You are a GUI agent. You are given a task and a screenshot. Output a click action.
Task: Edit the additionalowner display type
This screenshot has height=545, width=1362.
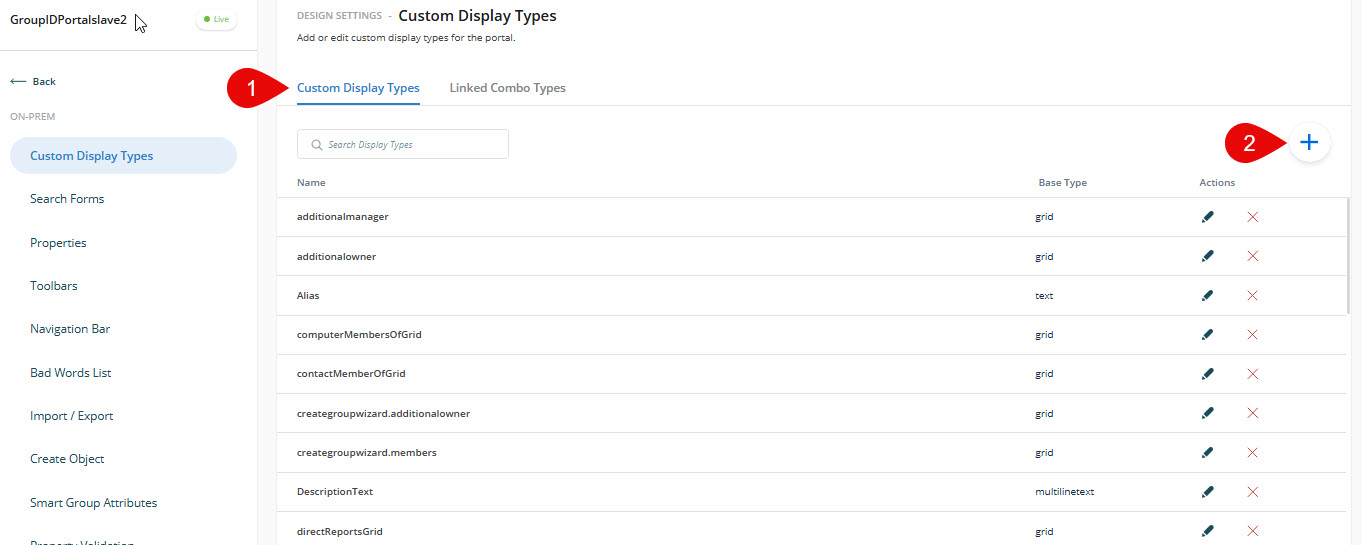click(x=1207, y=256)
